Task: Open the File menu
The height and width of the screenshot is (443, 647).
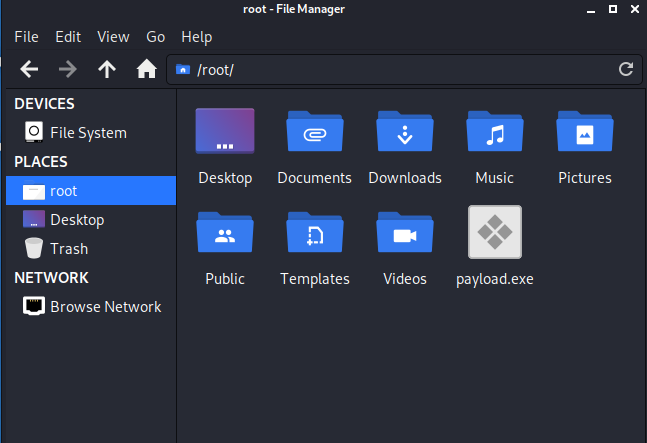Action: 26,37
